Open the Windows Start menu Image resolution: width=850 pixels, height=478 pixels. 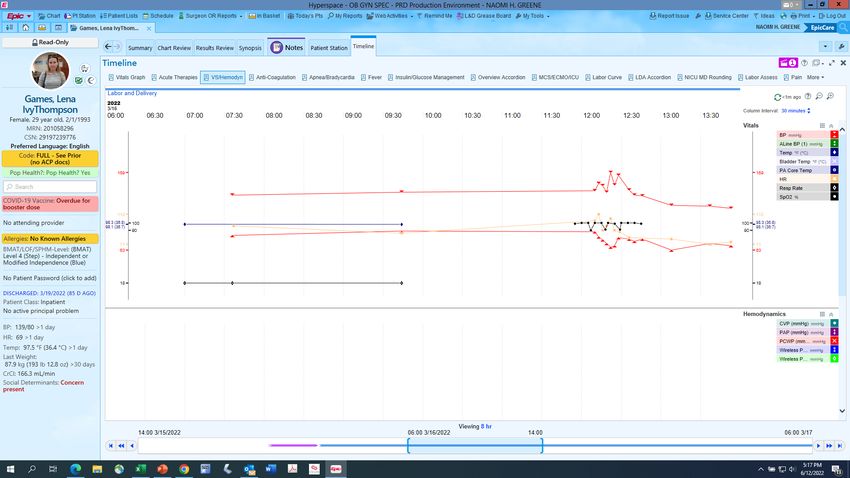coord(10,469)
